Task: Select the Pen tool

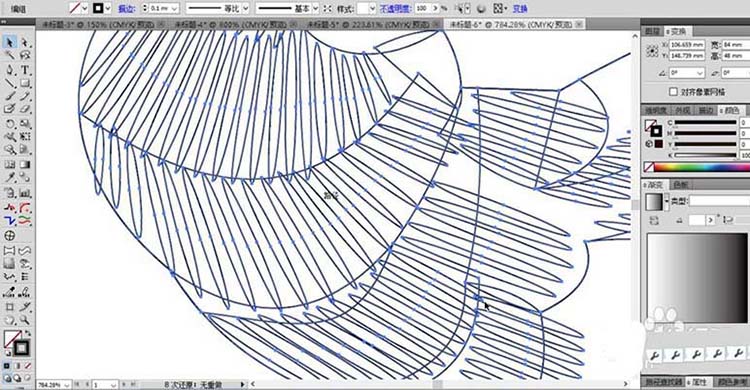Action: (x=10, y=70)
